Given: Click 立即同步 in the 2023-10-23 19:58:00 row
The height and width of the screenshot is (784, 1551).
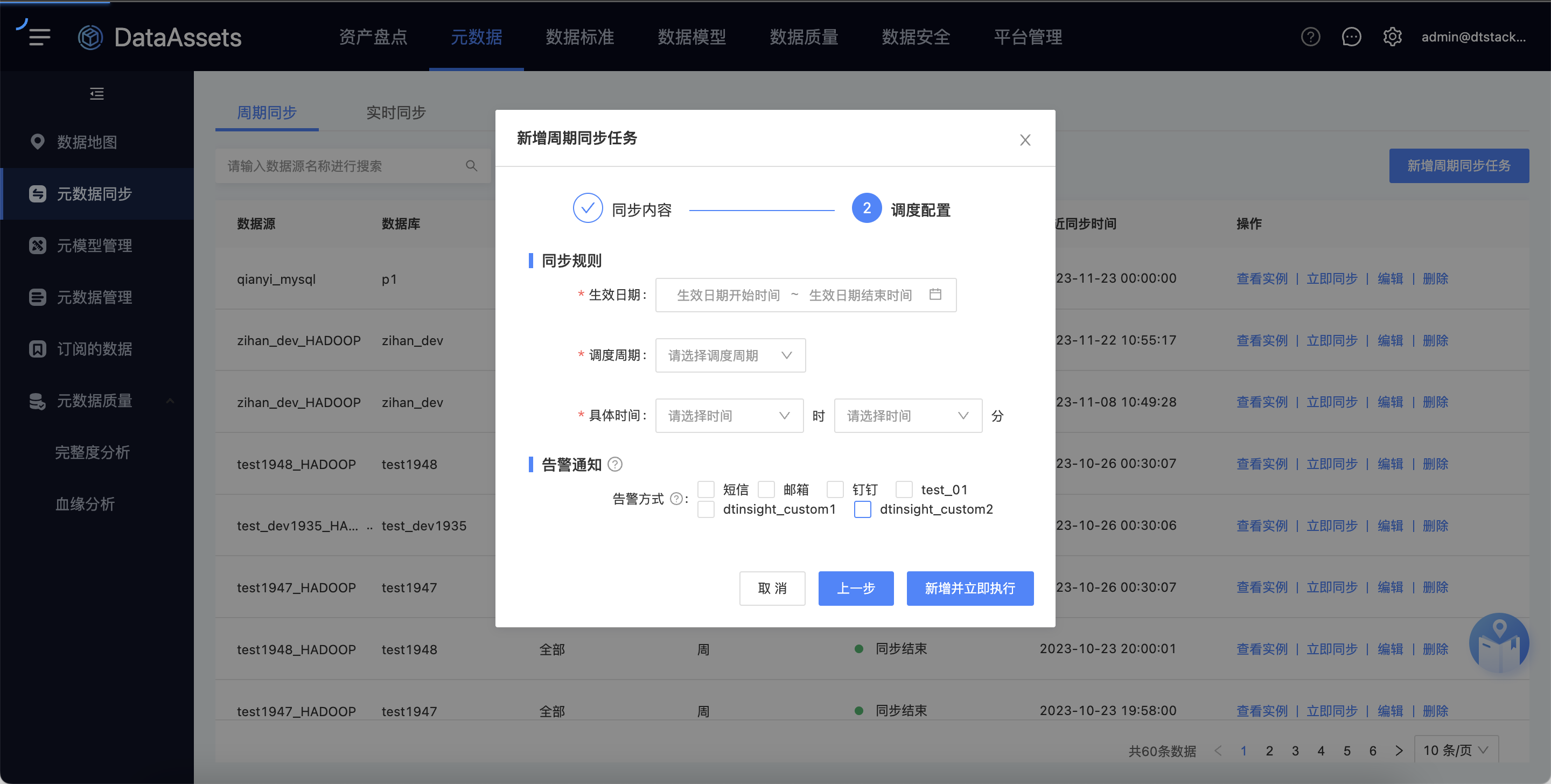Looking at the screenshot, I should [x=1331, y=711].
